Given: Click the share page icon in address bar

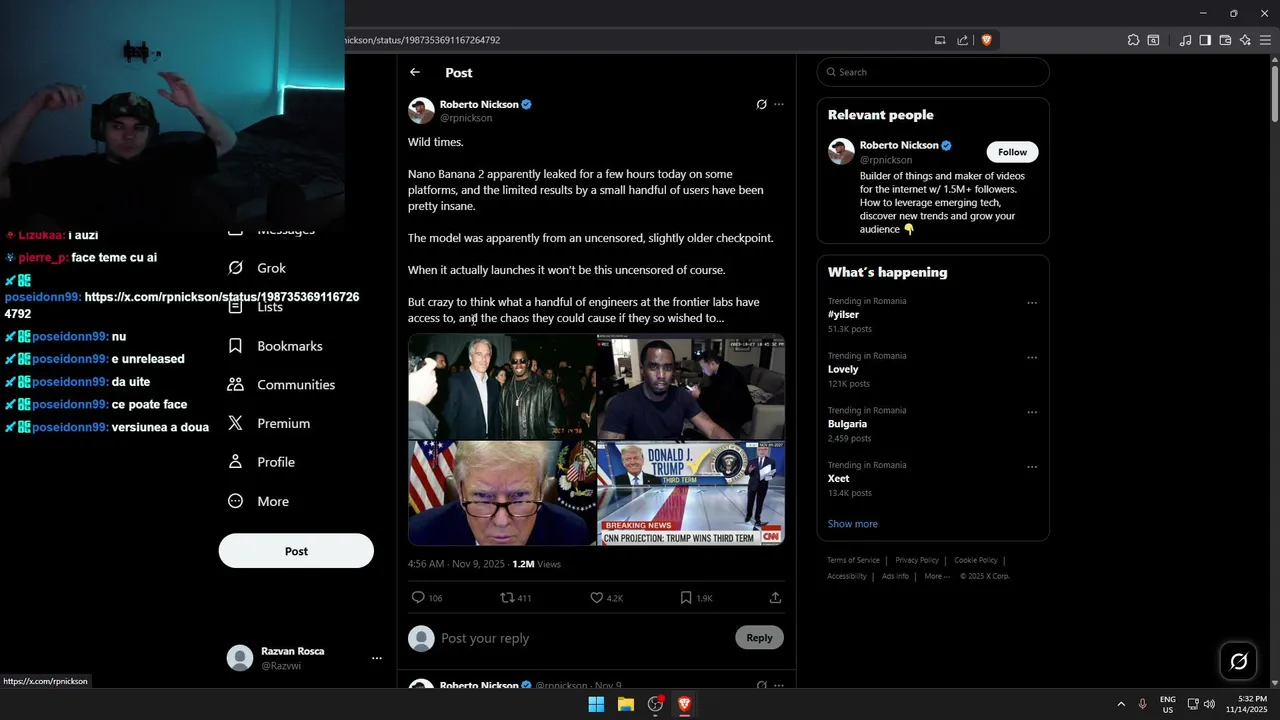Looking at the screenshot, I should pyautogui.click(x=962, y=40).
